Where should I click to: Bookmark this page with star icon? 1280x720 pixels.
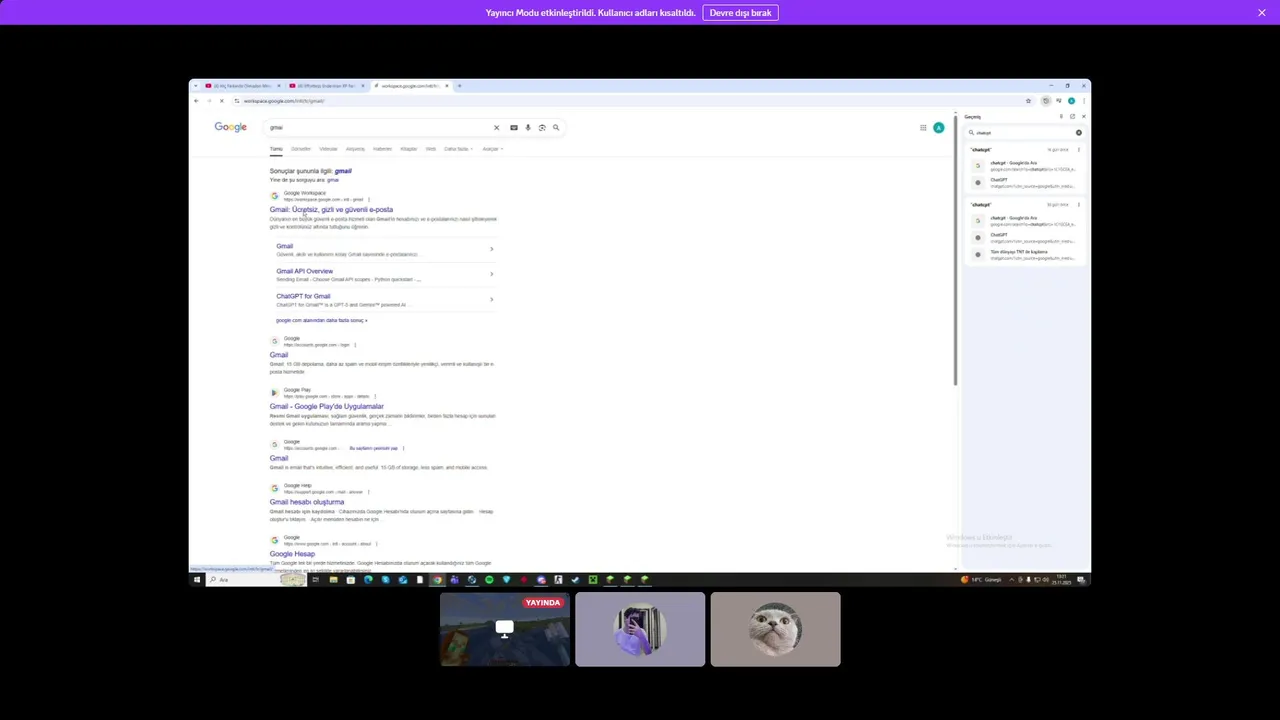tap(1028, 100)
